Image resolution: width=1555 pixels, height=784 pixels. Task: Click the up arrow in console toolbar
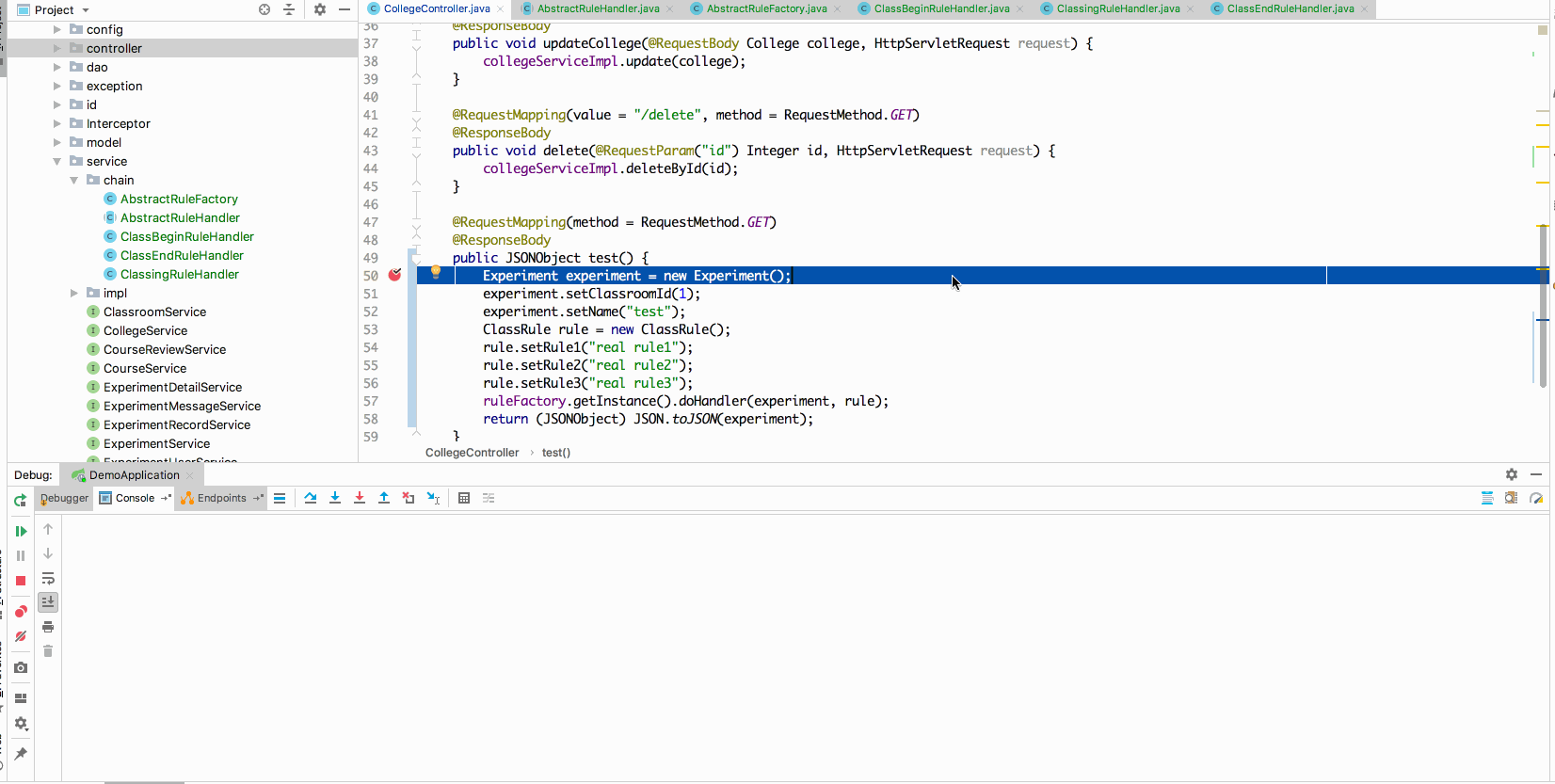pos(48,529)
